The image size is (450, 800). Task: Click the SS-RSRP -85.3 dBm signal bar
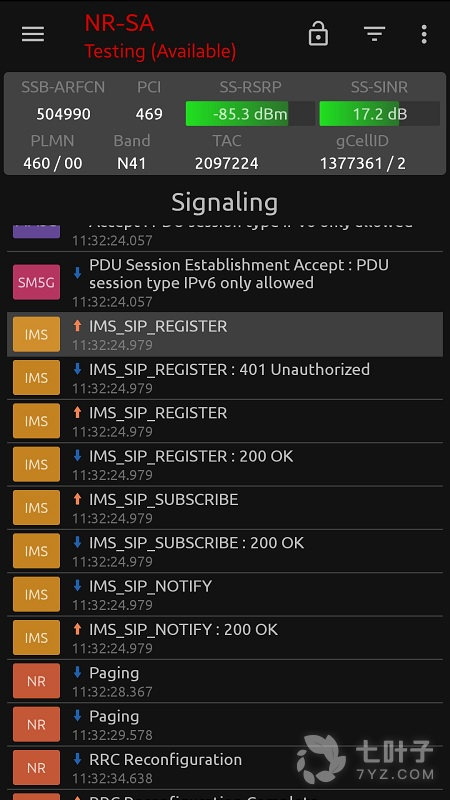[250, 113]
